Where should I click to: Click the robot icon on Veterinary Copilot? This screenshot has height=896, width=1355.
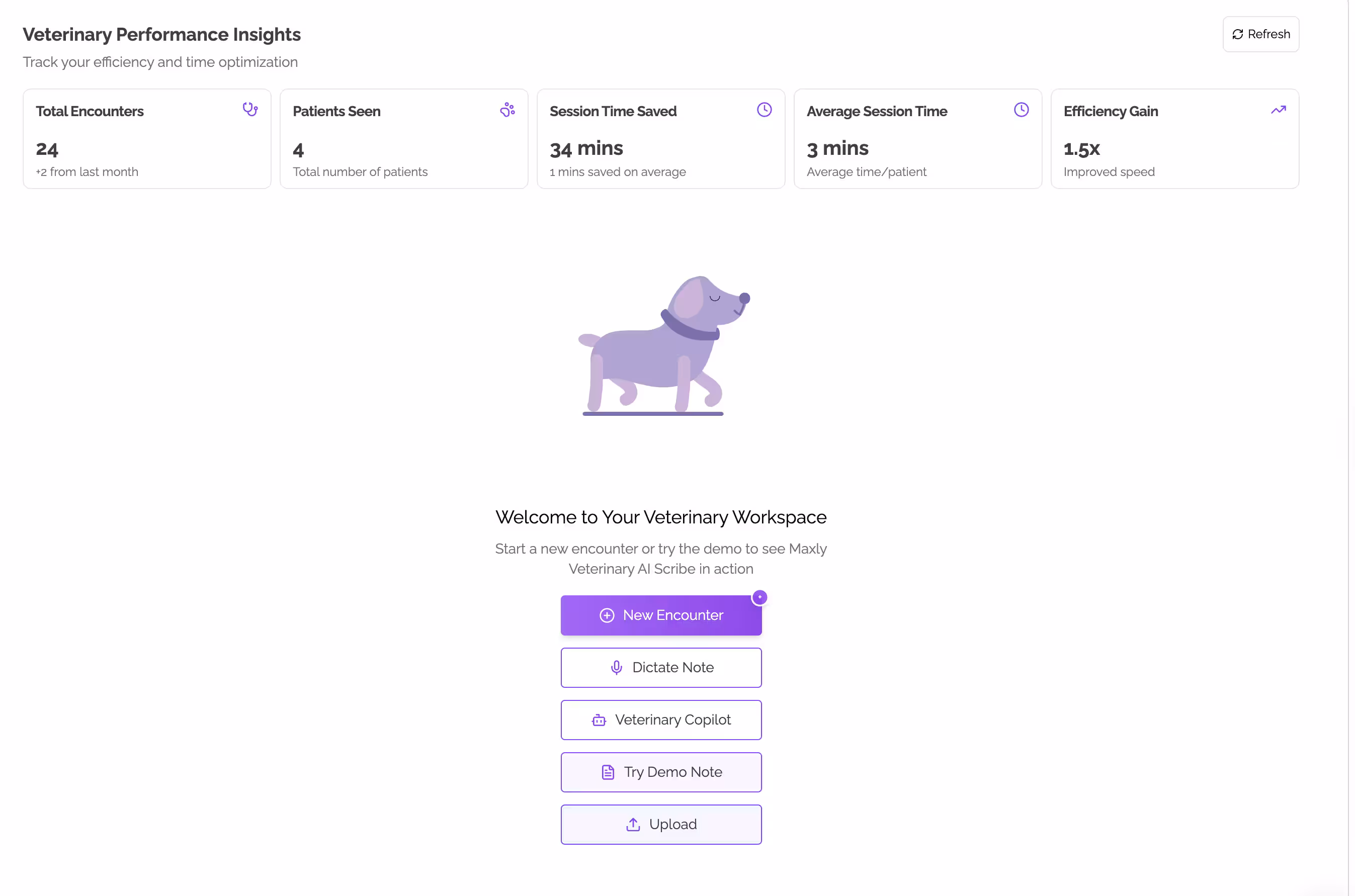click(x=599, y=720)
